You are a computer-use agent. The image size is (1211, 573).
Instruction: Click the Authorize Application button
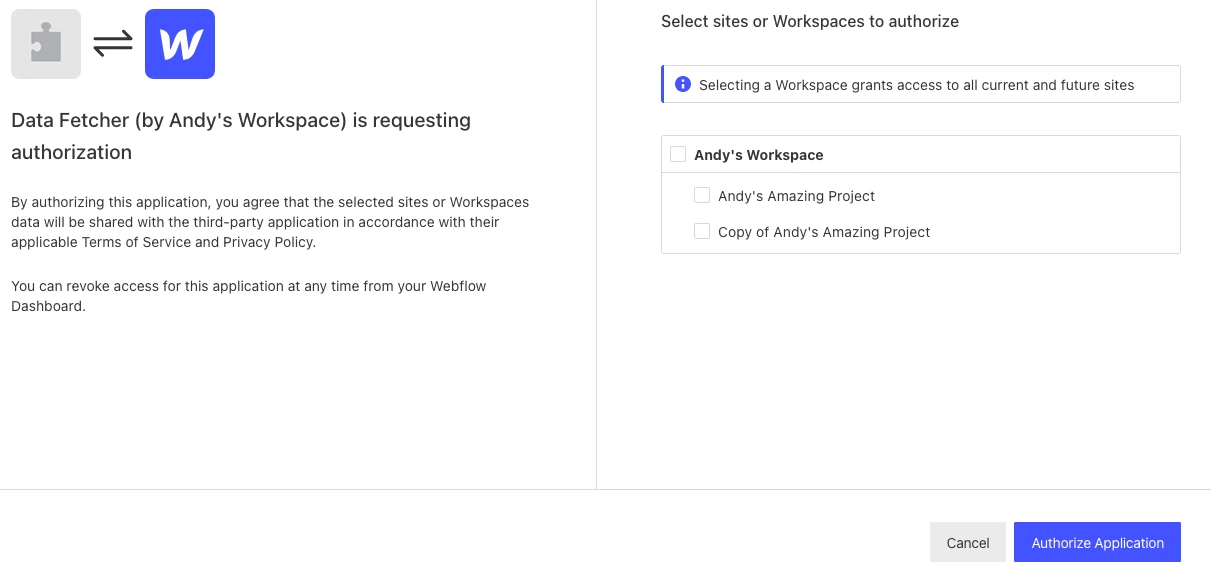coord(1097,542)
